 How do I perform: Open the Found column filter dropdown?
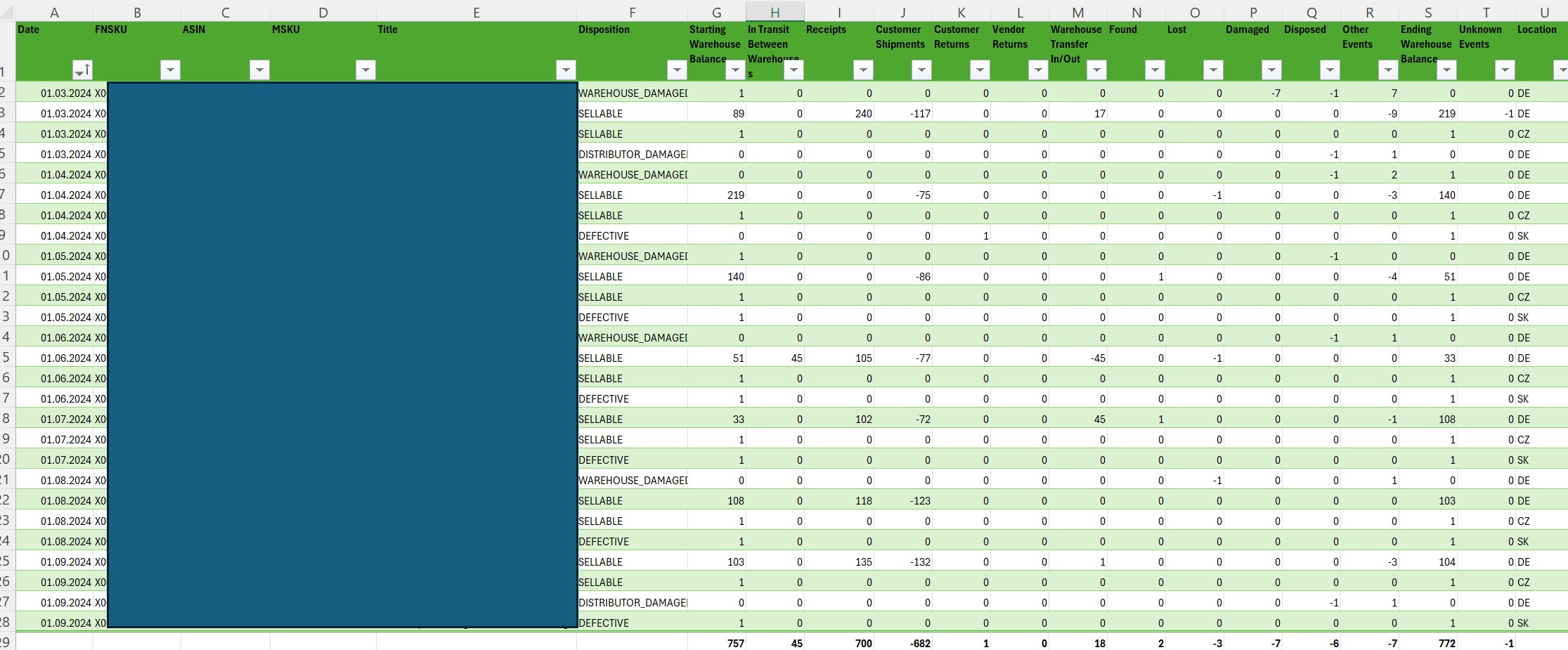[1155, 70]
